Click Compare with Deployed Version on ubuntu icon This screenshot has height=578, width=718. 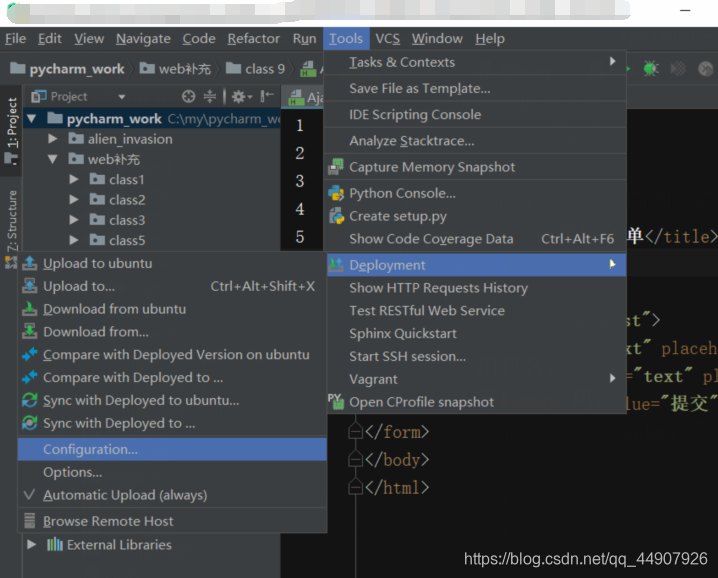coord(30,354)
